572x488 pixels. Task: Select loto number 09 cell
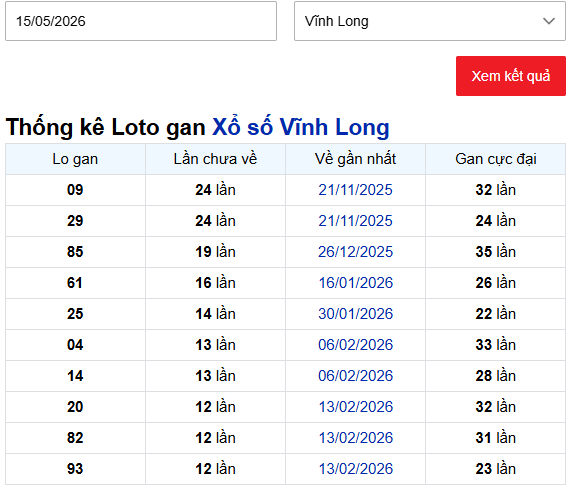[75, 190]
